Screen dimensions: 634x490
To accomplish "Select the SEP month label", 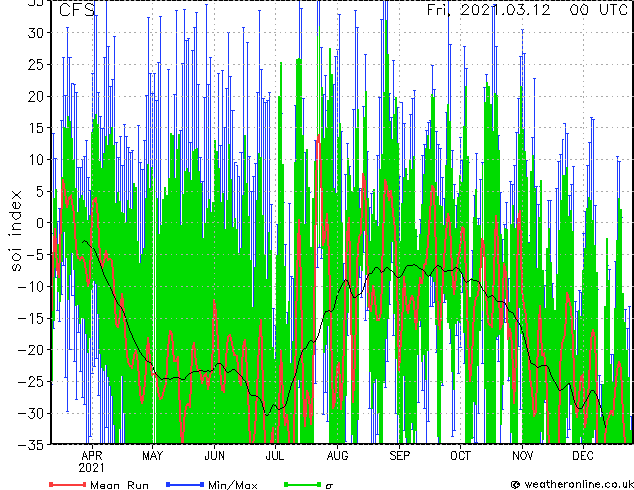I will pyautogui.click(x=399, y=456).
